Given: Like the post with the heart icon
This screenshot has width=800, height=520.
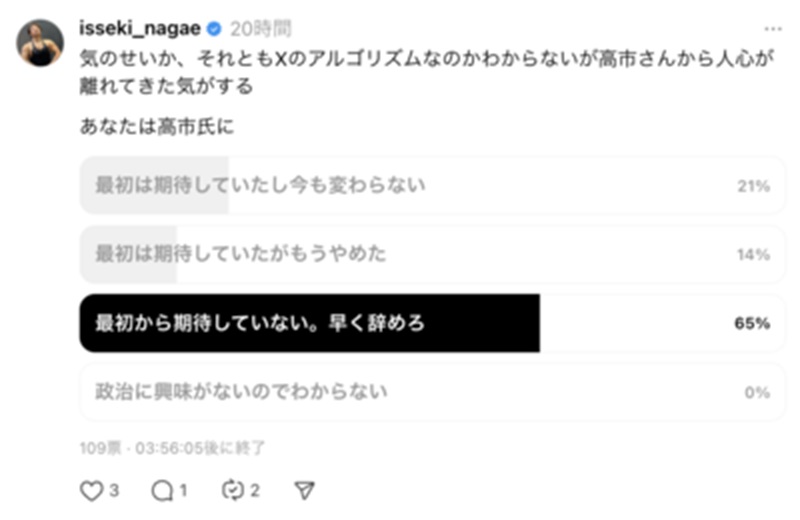Looking at the screenshot, I should tap(92, 491).
